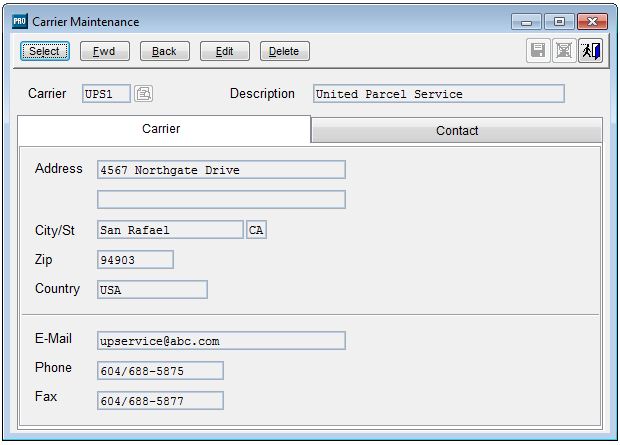Click the Carrier code field UPS1
Viewport: 620px width, 445px height.
coord(106,94)
